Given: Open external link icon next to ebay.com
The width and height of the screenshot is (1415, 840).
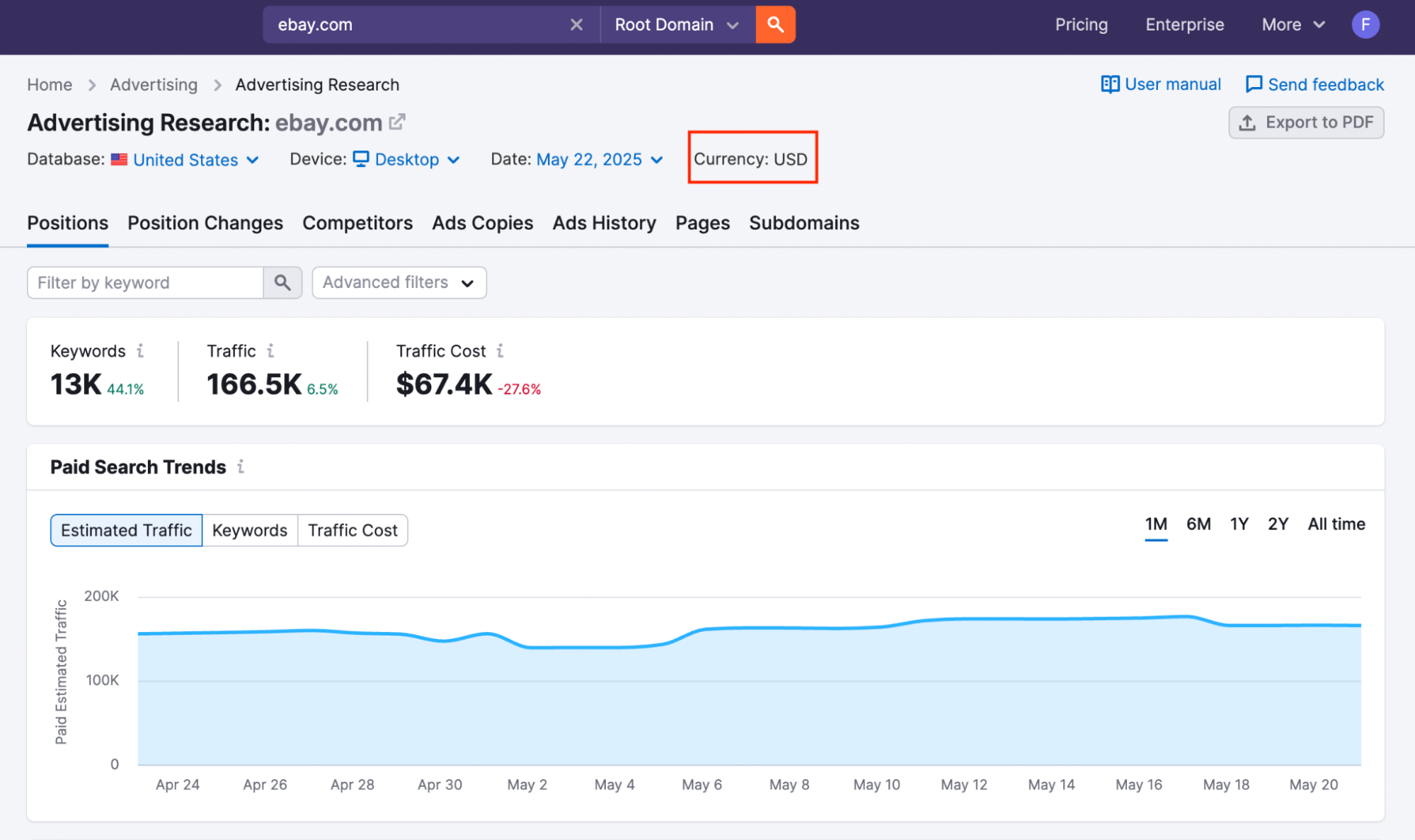Looking at the screenshot, I should pos(398,122).
